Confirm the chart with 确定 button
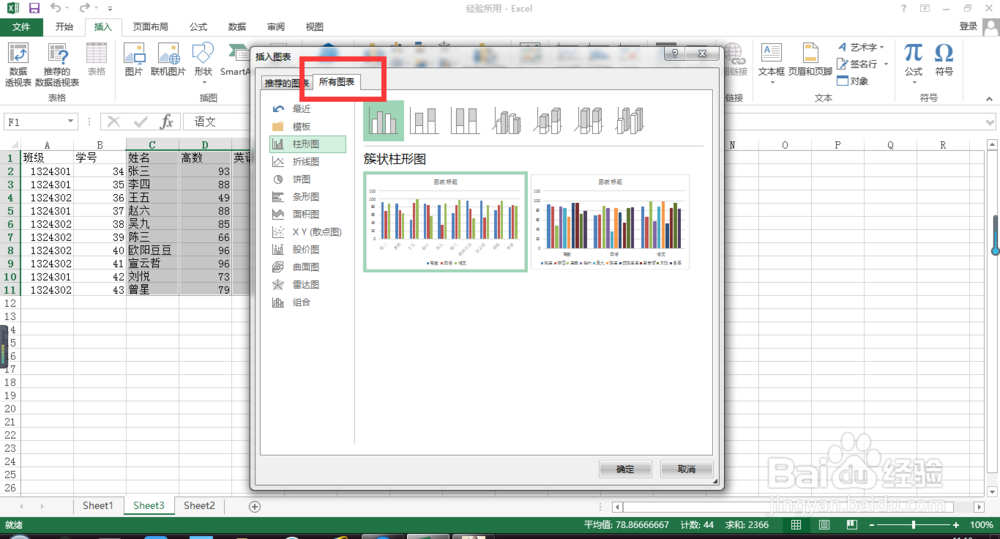 [x=625, y=469]
